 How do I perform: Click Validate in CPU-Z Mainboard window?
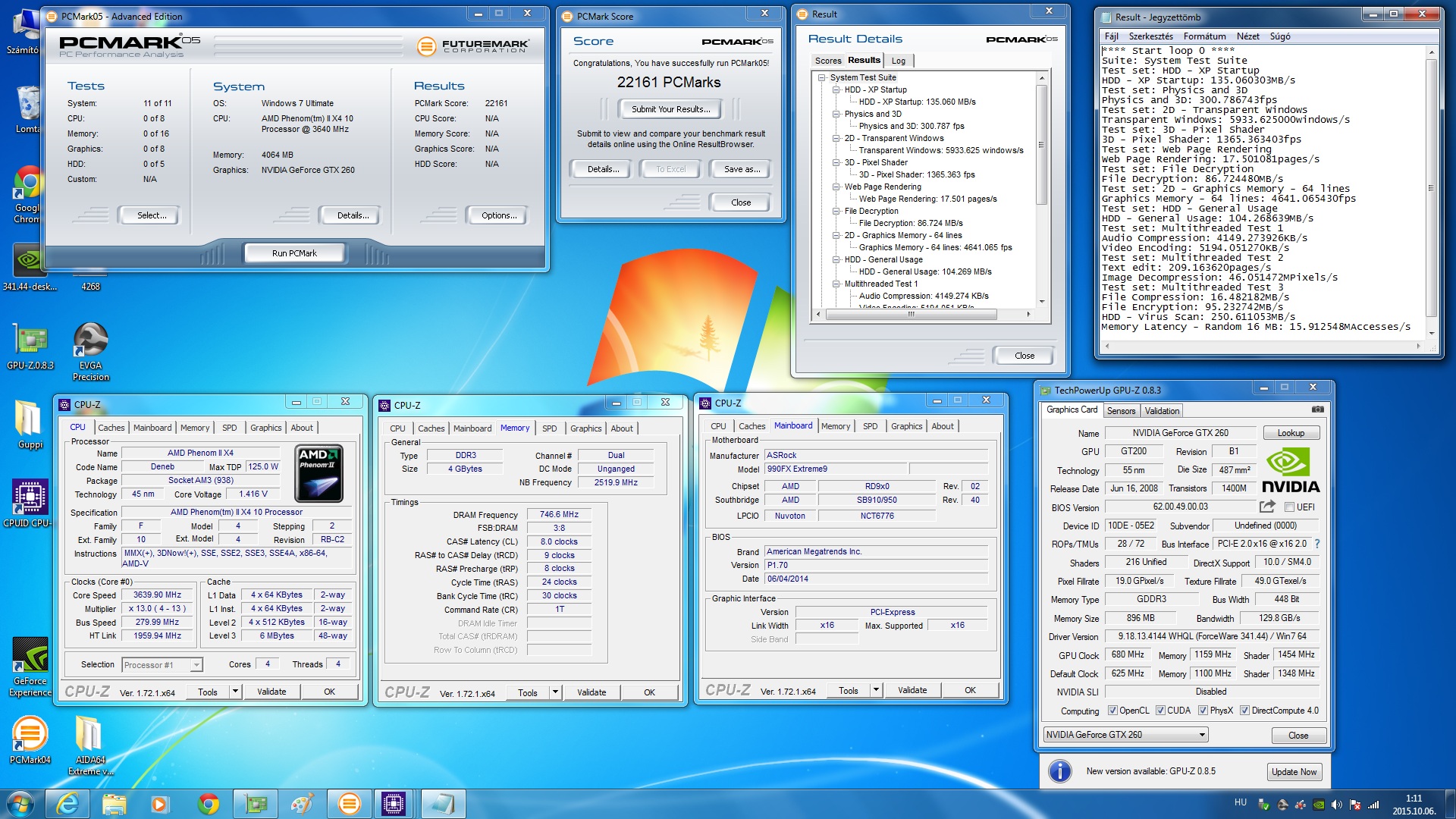tap(912, 690)
